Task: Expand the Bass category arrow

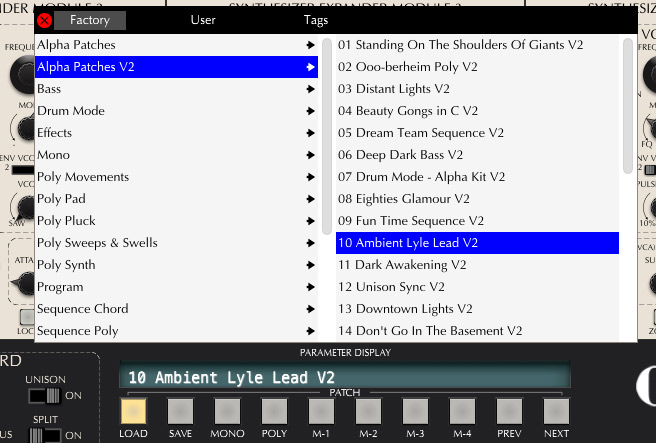Action: click(310, 89)
